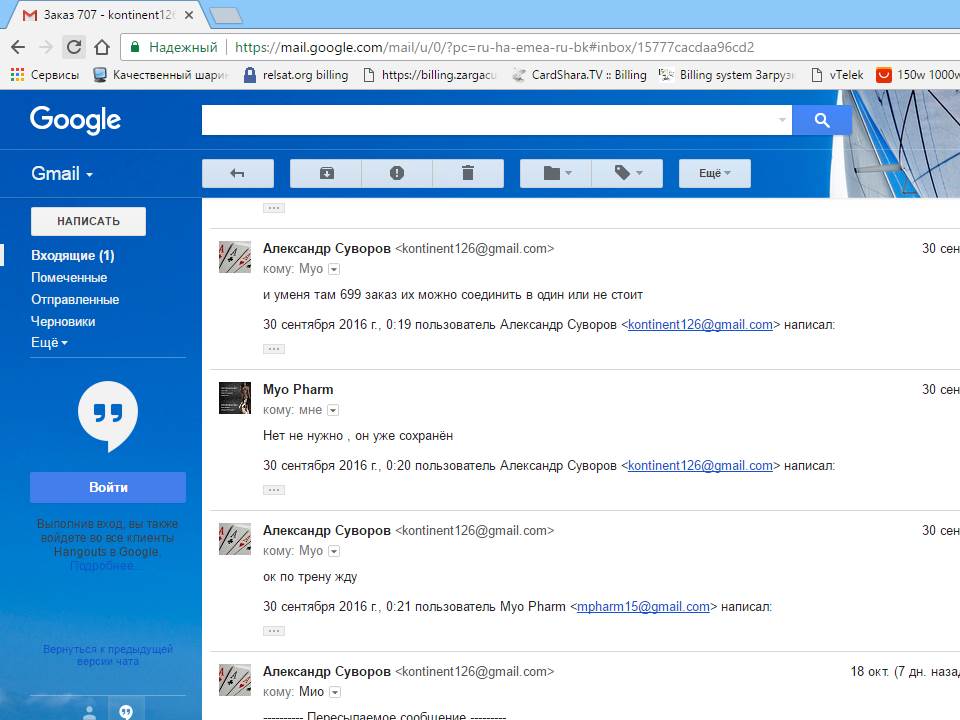Reload page with browser refresh icon
The image size is (960, 720).
click(x=73, y=47)
